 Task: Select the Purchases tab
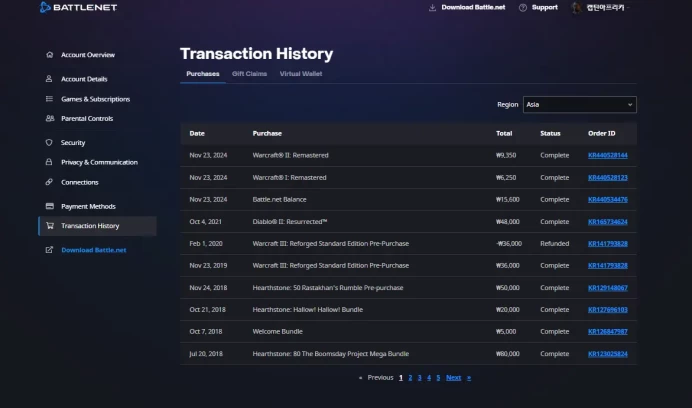203,74
